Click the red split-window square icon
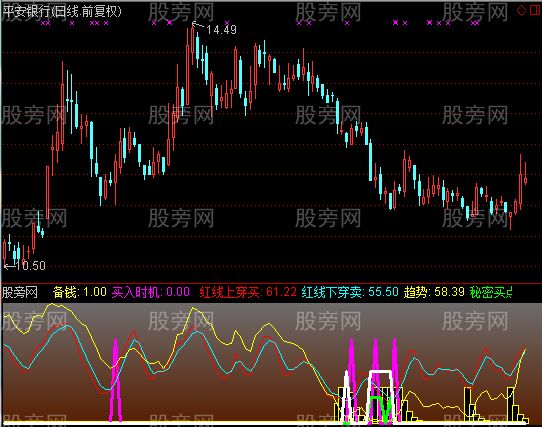The height and width of the screenshot is (427, 542). pyautogui.click(x=535, y=10)
